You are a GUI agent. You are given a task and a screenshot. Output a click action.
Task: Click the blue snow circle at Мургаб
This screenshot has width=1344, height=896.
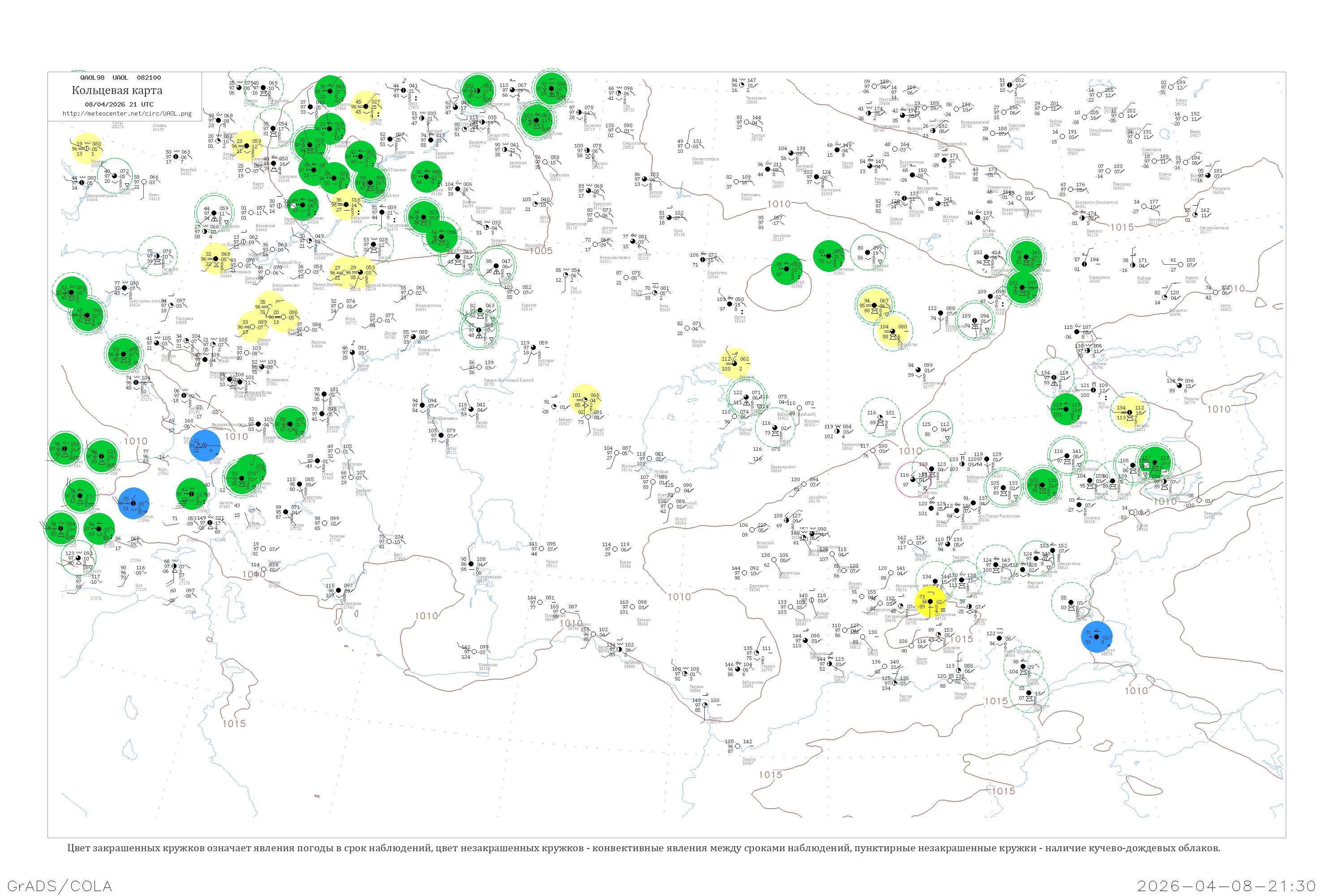(x=1097, y=637)
